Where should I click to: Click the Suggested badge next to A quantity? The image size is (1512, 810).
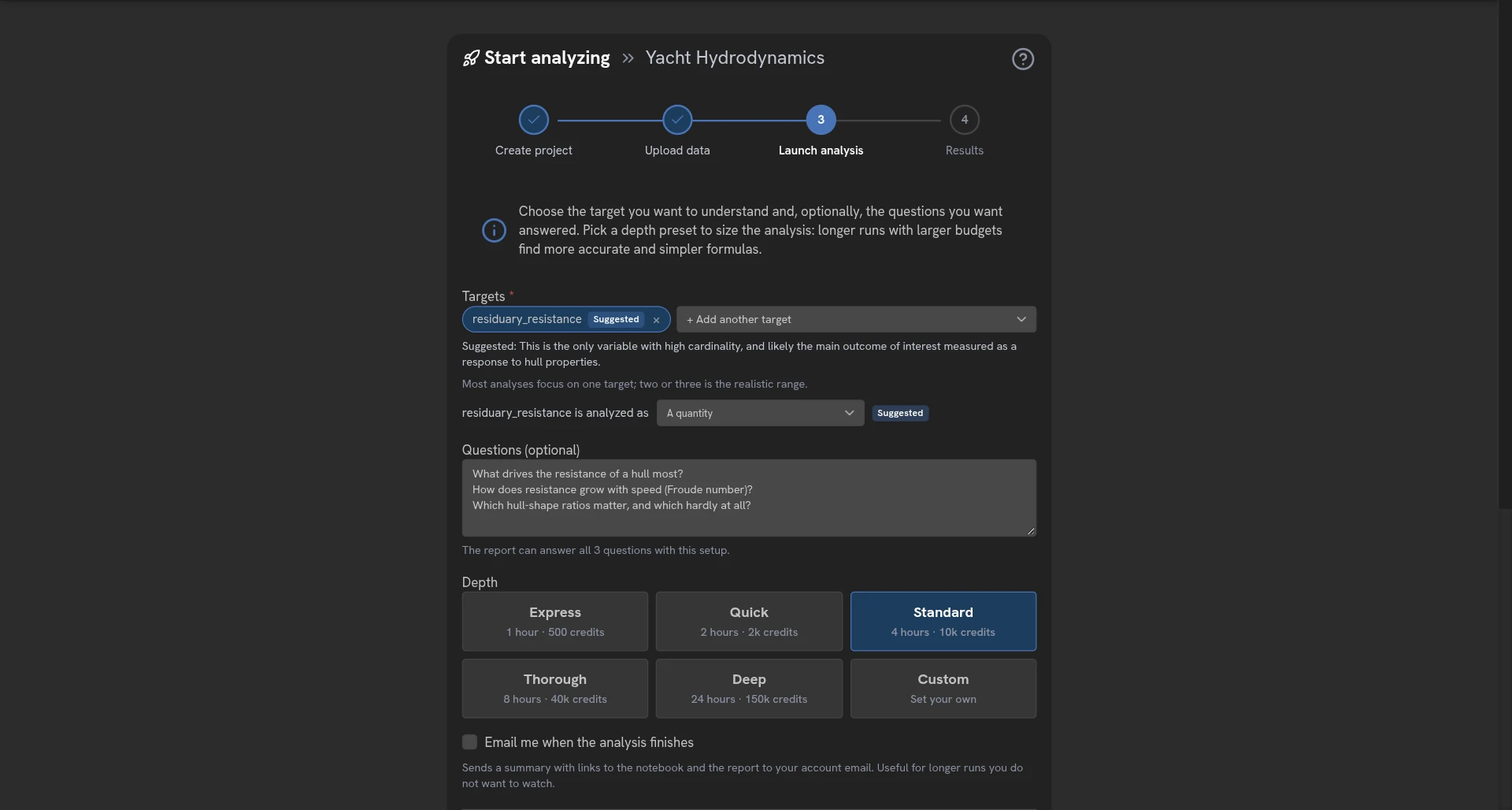899,413
